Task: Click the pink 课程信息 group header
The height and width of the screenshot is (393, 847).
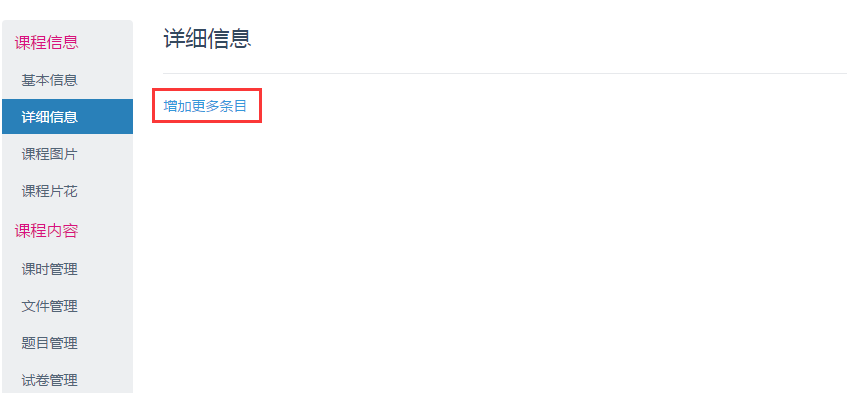Action: click(46, 43)
